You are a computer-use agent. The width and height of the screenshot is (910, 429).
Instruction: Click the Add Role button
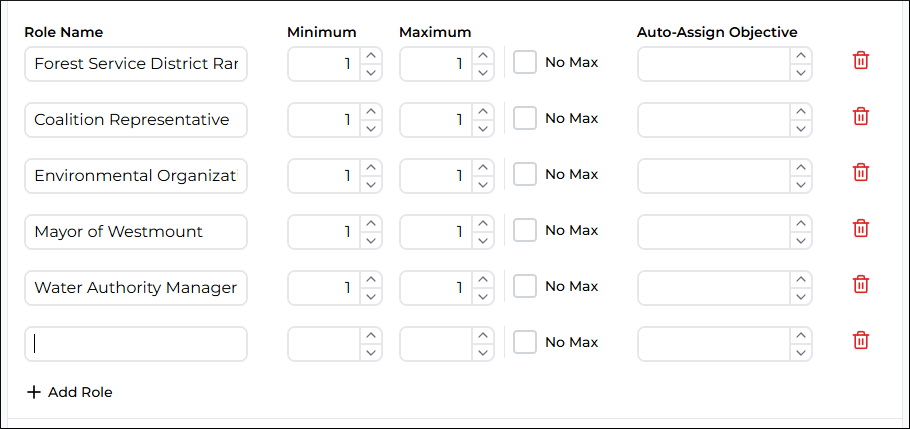[x=71, y=392]
